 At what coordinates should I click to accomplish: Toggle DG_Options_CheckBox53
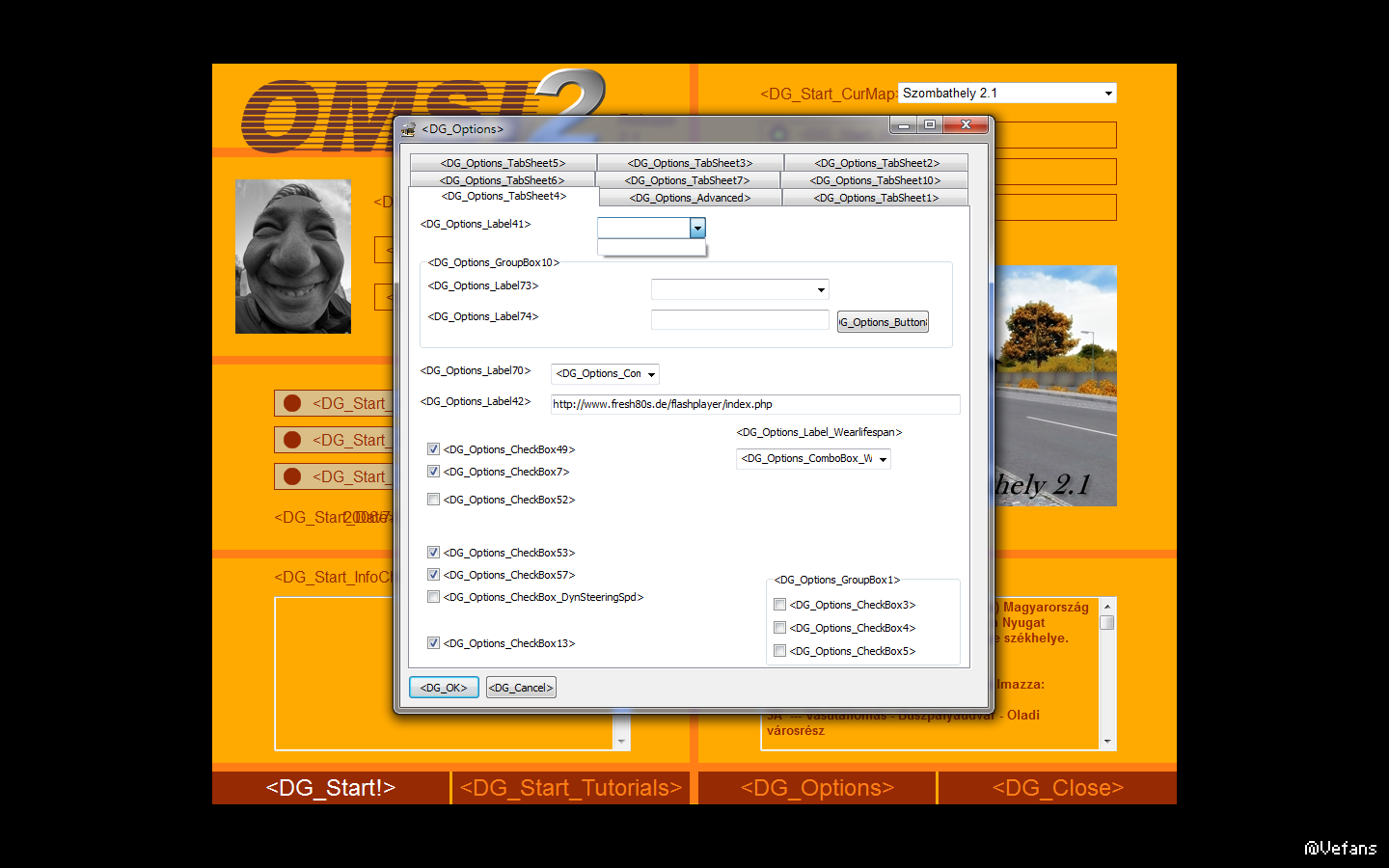click(x=433, y=553)
